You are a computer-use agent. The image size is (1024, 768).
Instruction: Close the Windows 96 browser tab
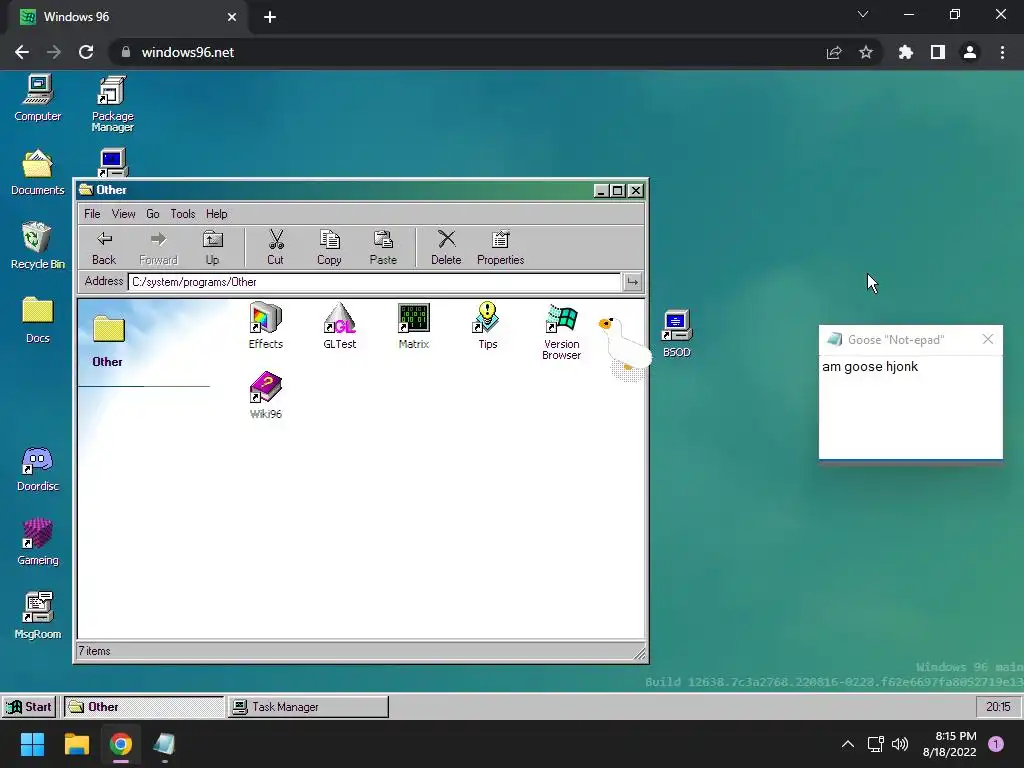(x=232, y=17)
